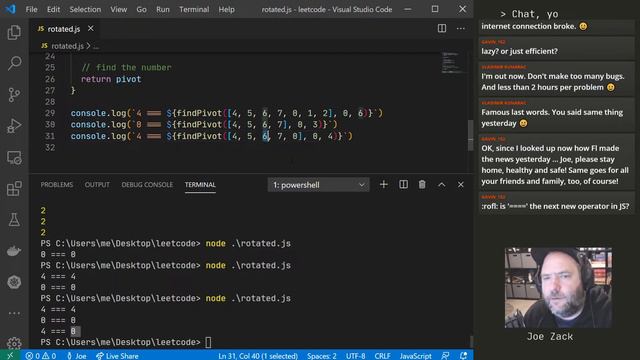The height and width of the screenshot is (360, 640).
Task: Open the File menu
Action: pyautogui.click(x=31, y=9)
